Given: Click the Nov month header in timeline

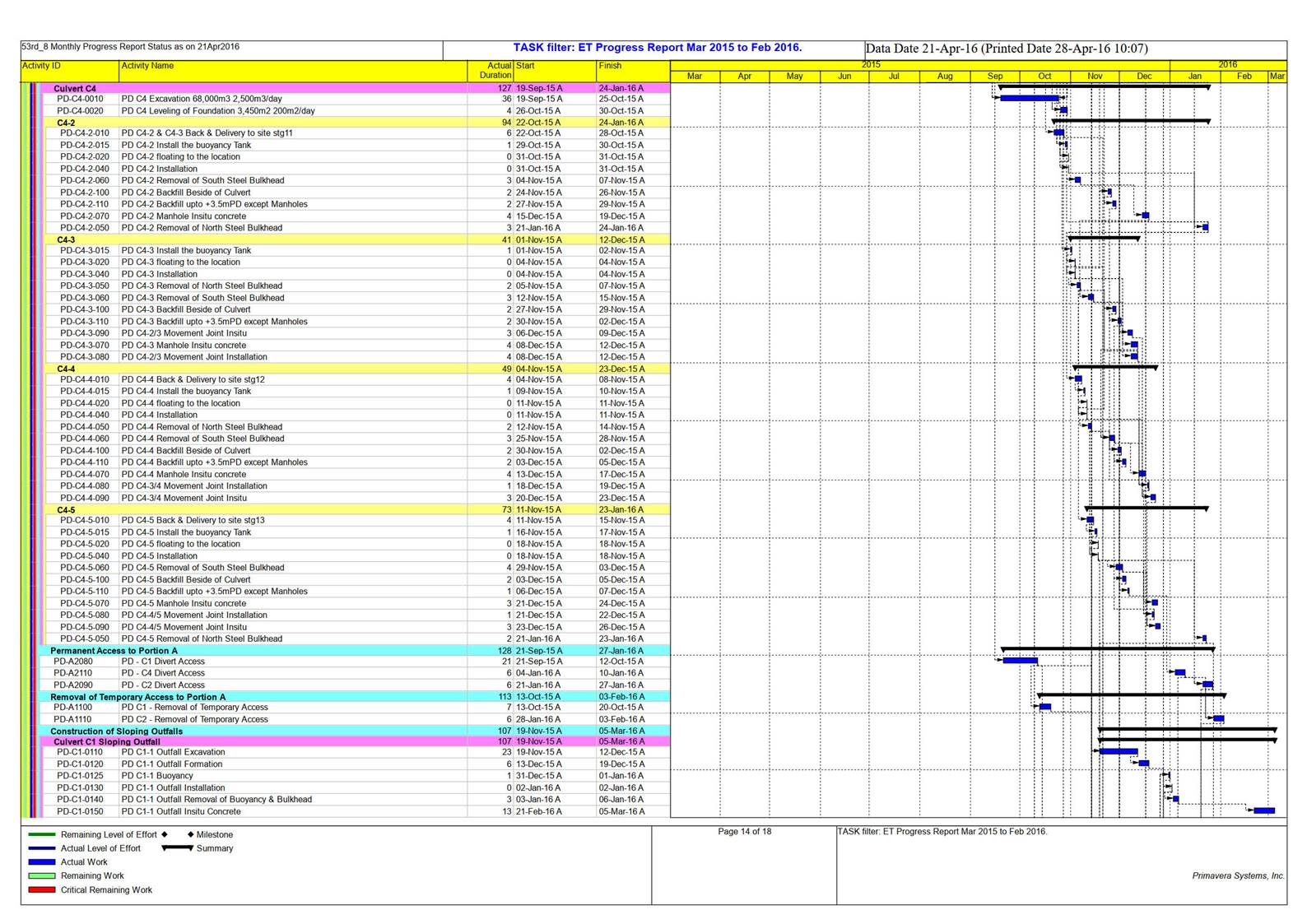Looking at the screenshot, I should click(x=1095, y=77).
